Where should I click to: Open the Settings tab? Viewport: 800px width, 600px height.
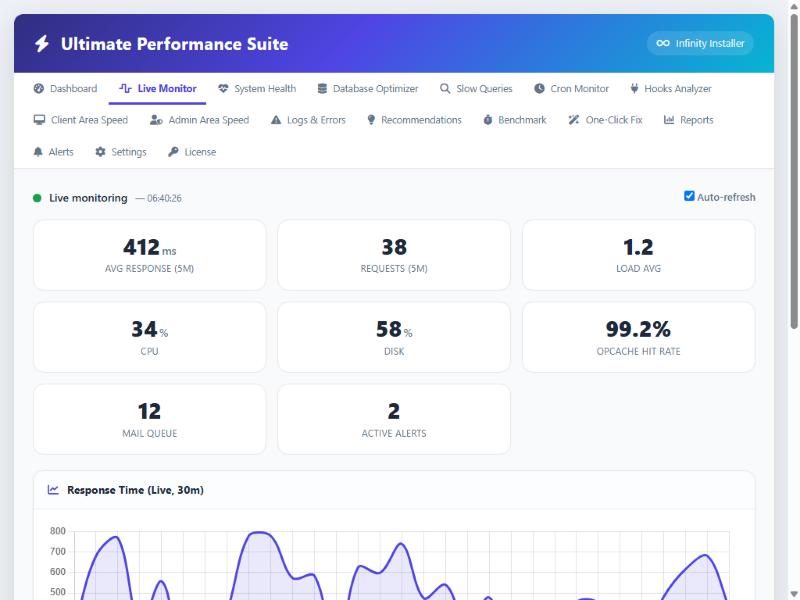[x=121, y=152]
